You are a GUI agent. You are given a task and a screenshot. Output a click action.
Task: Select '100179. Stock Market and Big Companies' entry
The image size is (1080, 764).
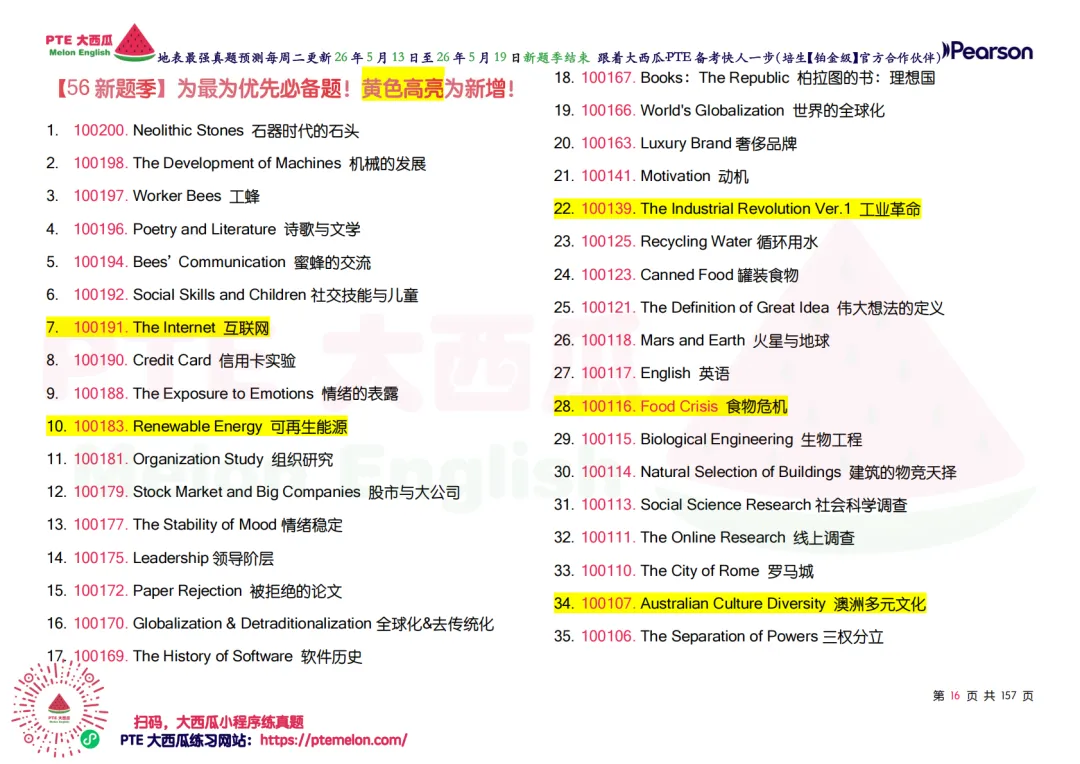[x=253, y=492]
